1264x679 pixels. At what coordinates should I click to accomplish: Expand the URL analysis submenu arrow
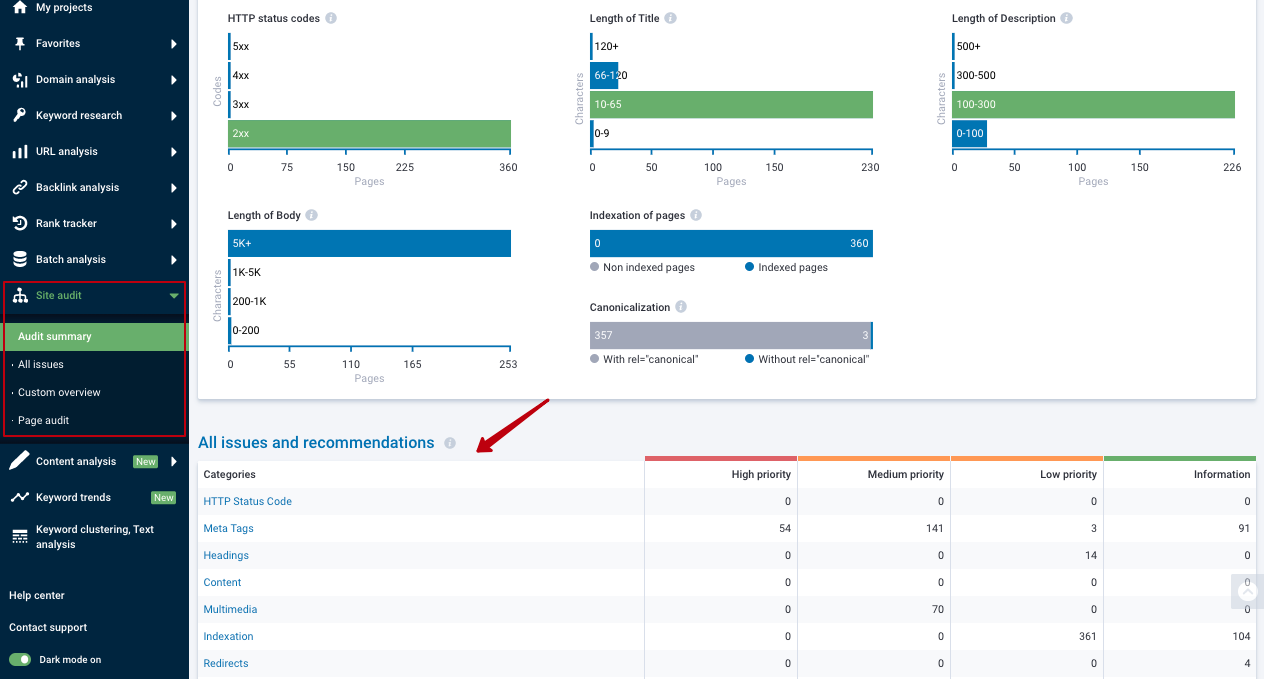(x=174, y=152)
